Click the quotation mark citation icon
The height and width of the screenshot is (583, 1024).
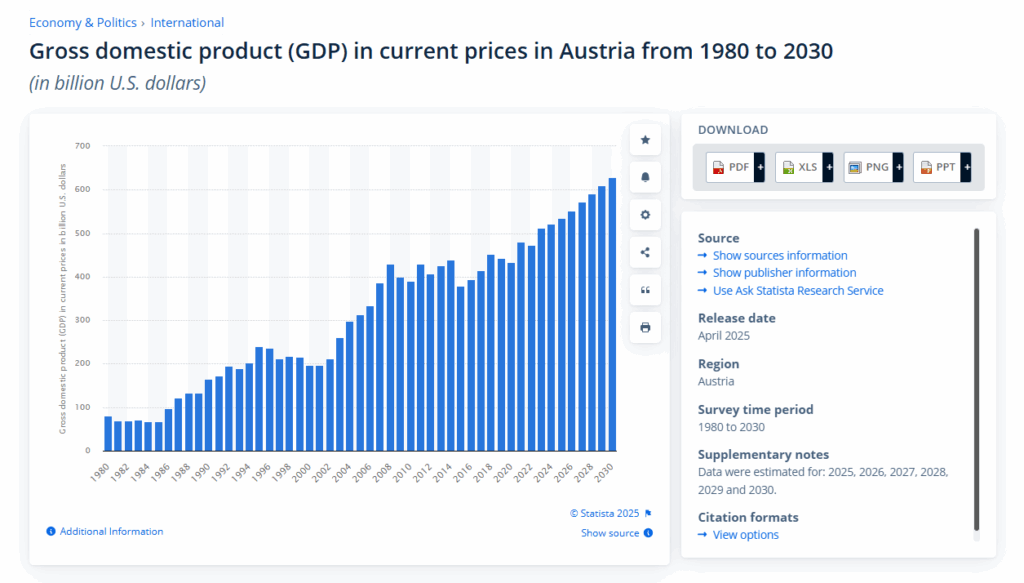[645, 290]
